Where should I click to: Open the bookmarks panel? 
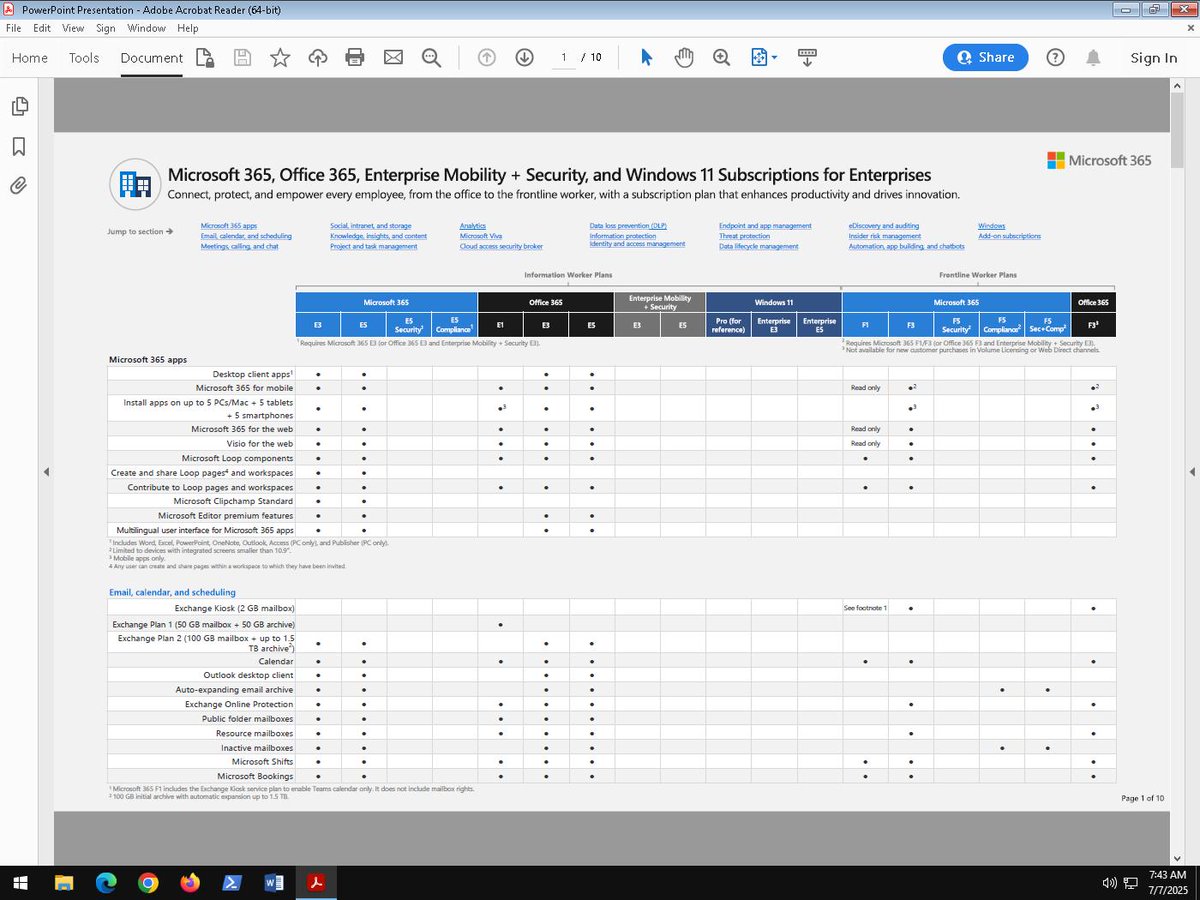[x=19, y=146]
